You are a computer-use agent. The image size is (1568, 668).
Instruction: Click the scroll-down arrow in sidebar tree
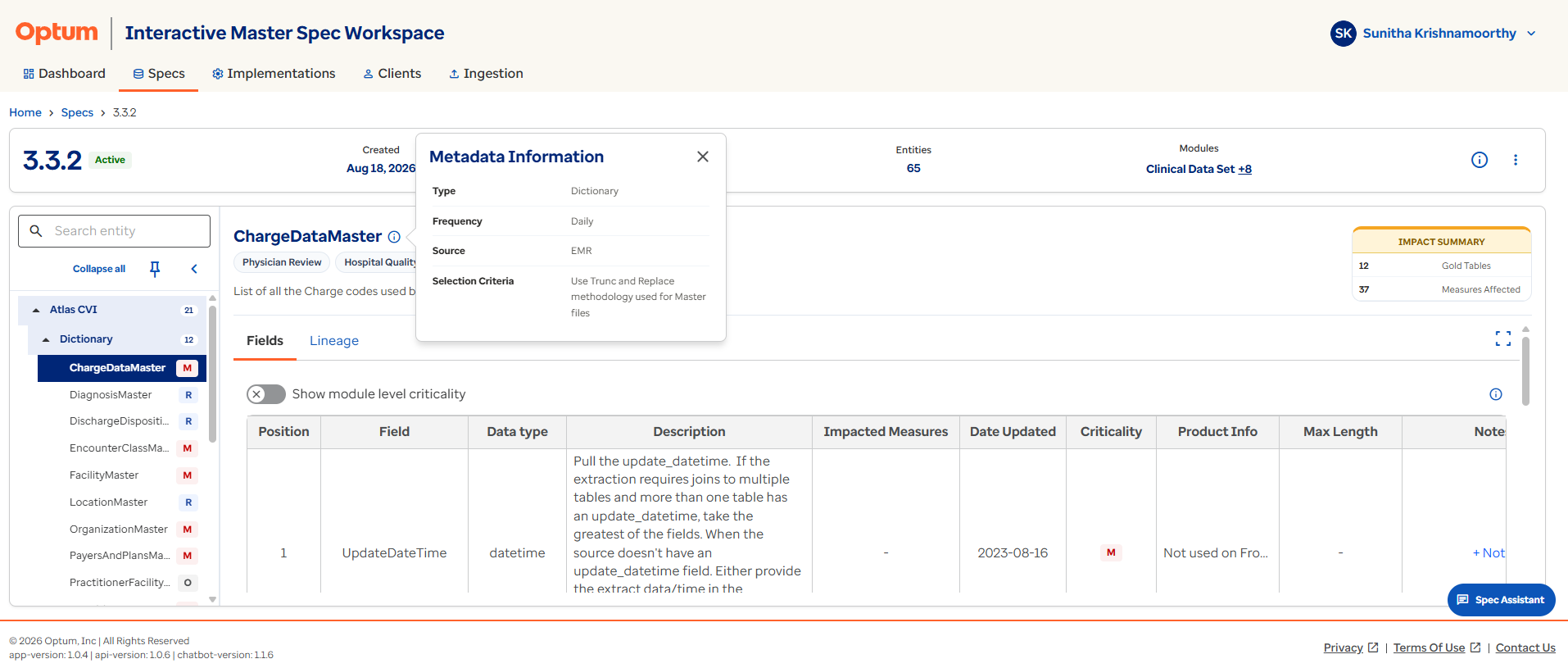coord(213,600)
